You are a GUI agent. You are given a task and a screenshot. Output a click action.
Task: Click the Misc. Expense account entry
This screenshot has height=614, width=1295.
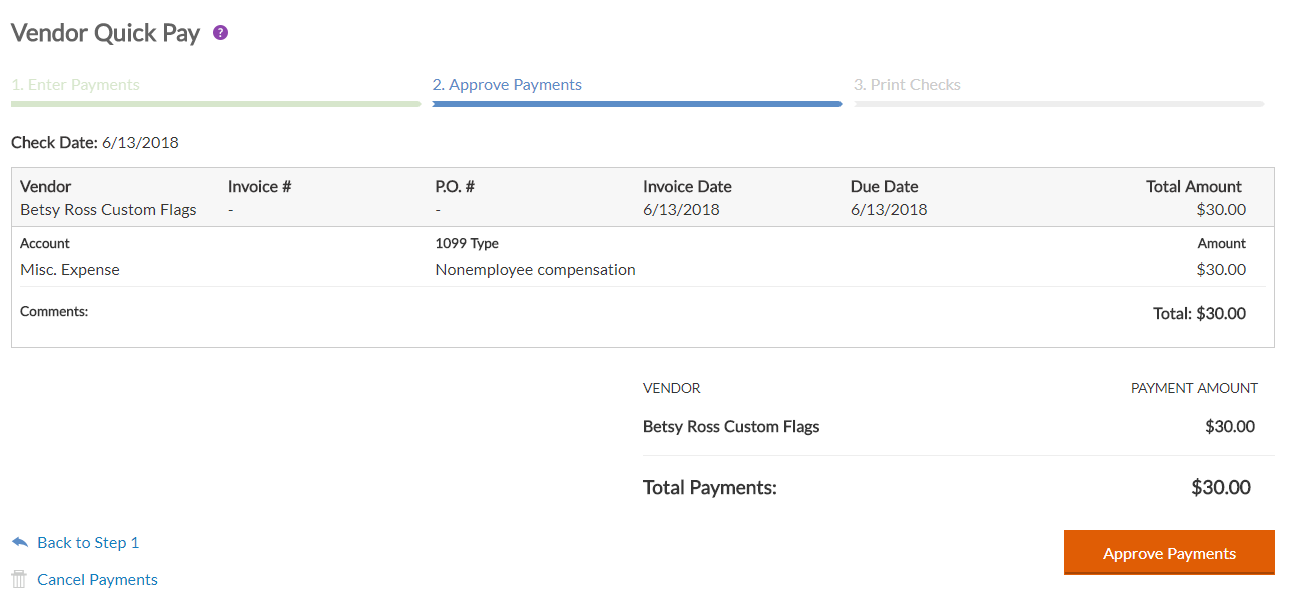click(x=70, y=269)
